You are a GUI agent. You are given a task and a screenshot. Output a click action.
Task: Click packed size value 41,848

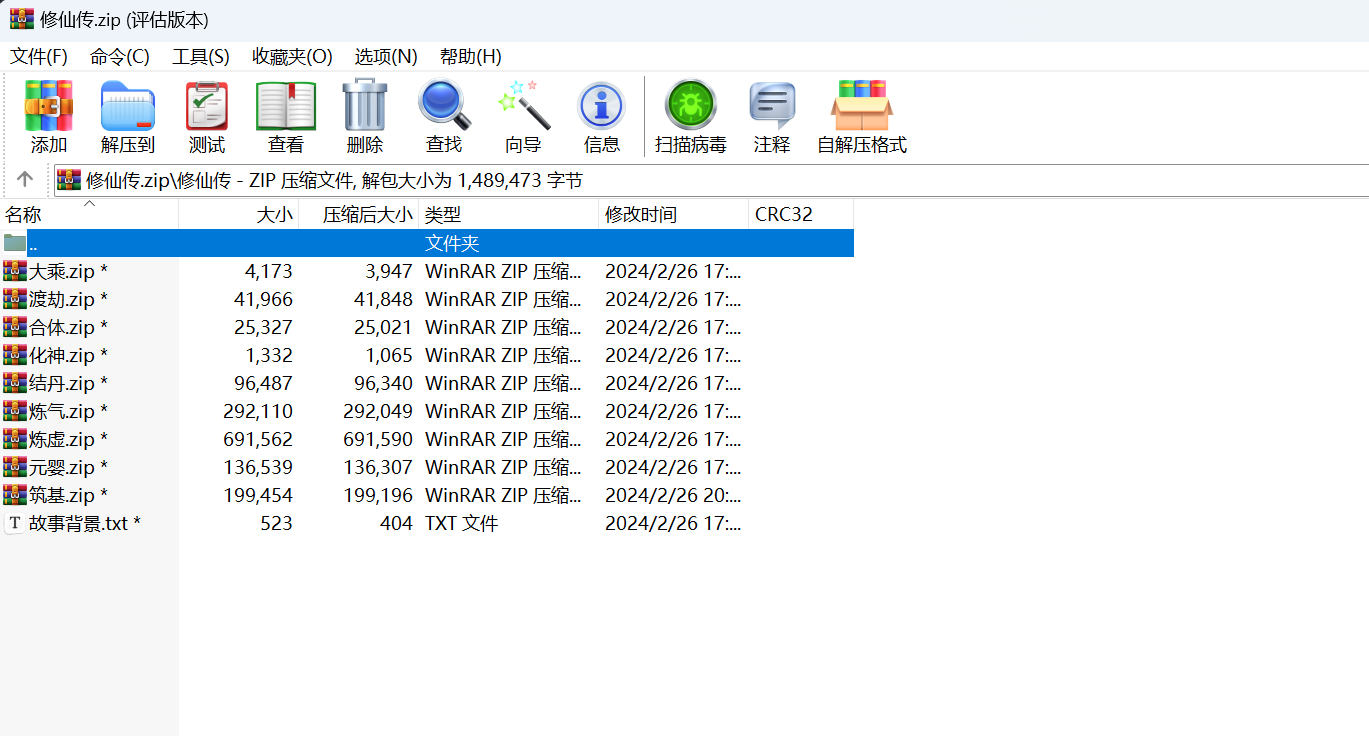tap(384, 299)
